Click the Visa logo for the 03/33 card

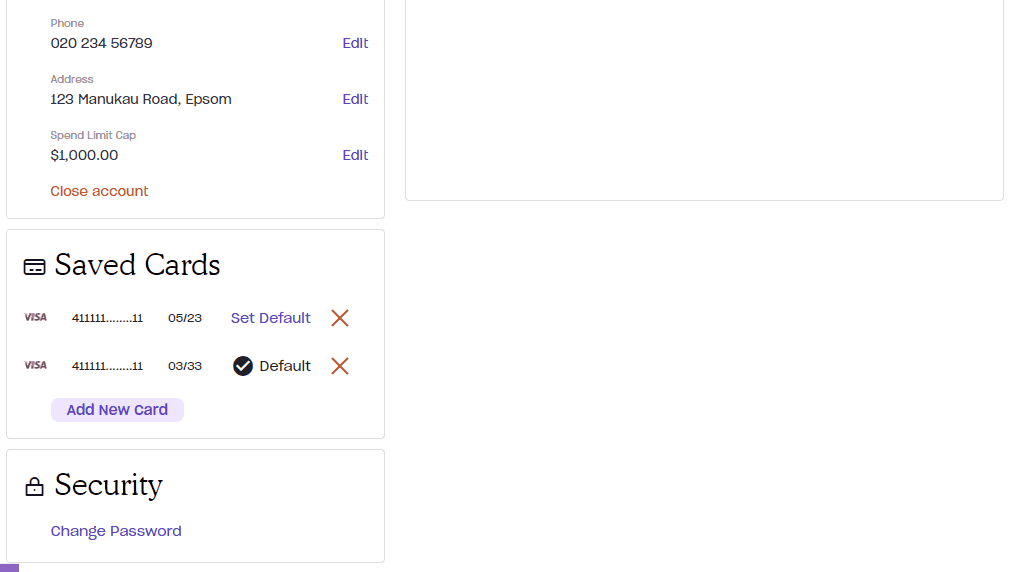35,366
